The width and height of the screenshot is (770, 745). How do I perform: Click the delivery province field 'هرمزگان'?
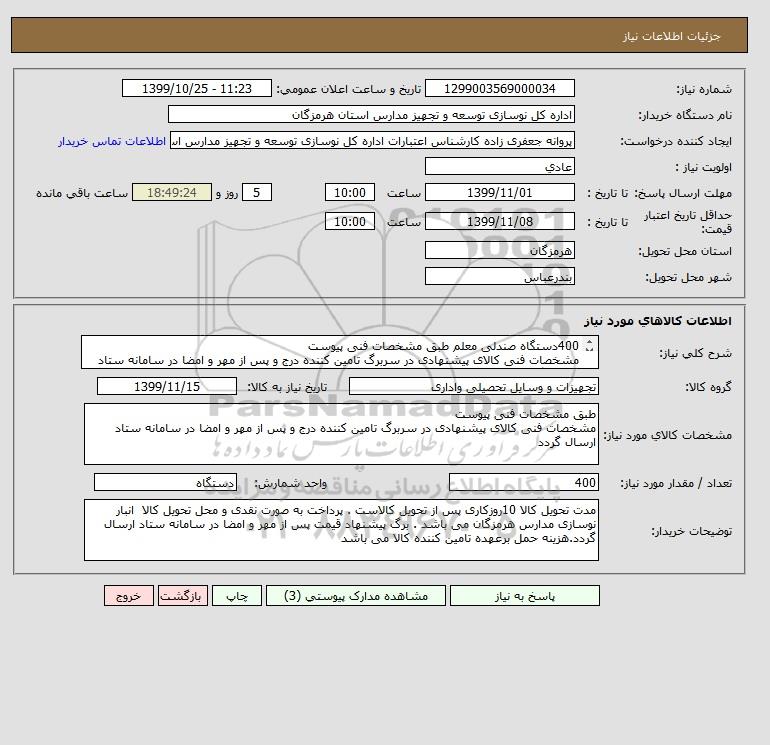499,250
